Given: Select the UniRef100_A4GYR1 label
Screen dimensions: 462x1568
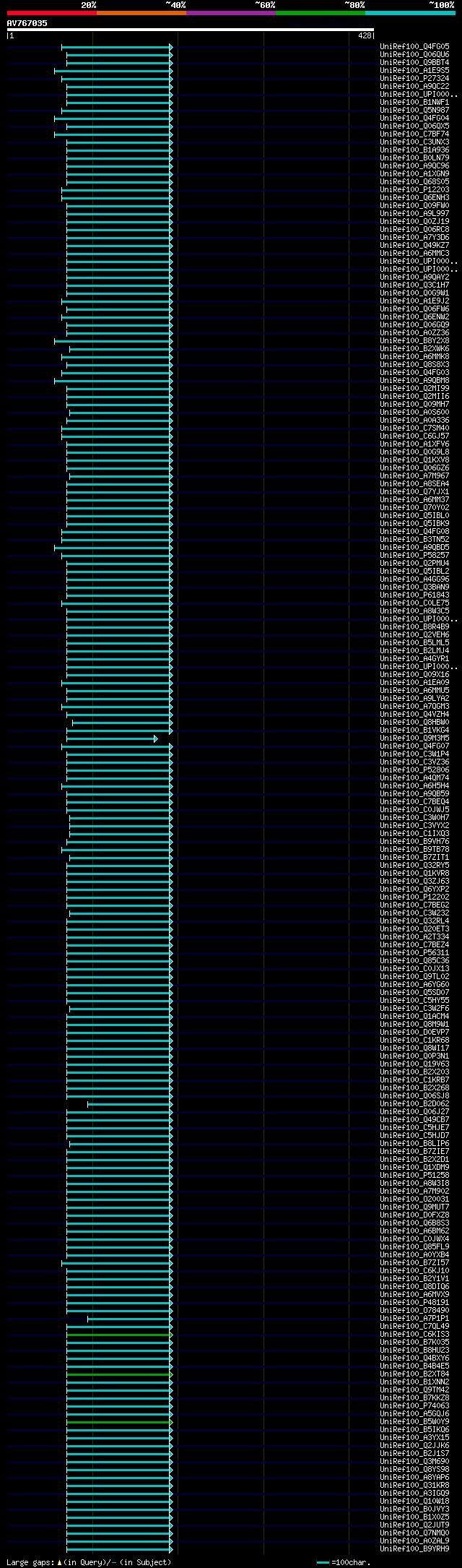Looking at the screenshot, I should pos(414,658).
